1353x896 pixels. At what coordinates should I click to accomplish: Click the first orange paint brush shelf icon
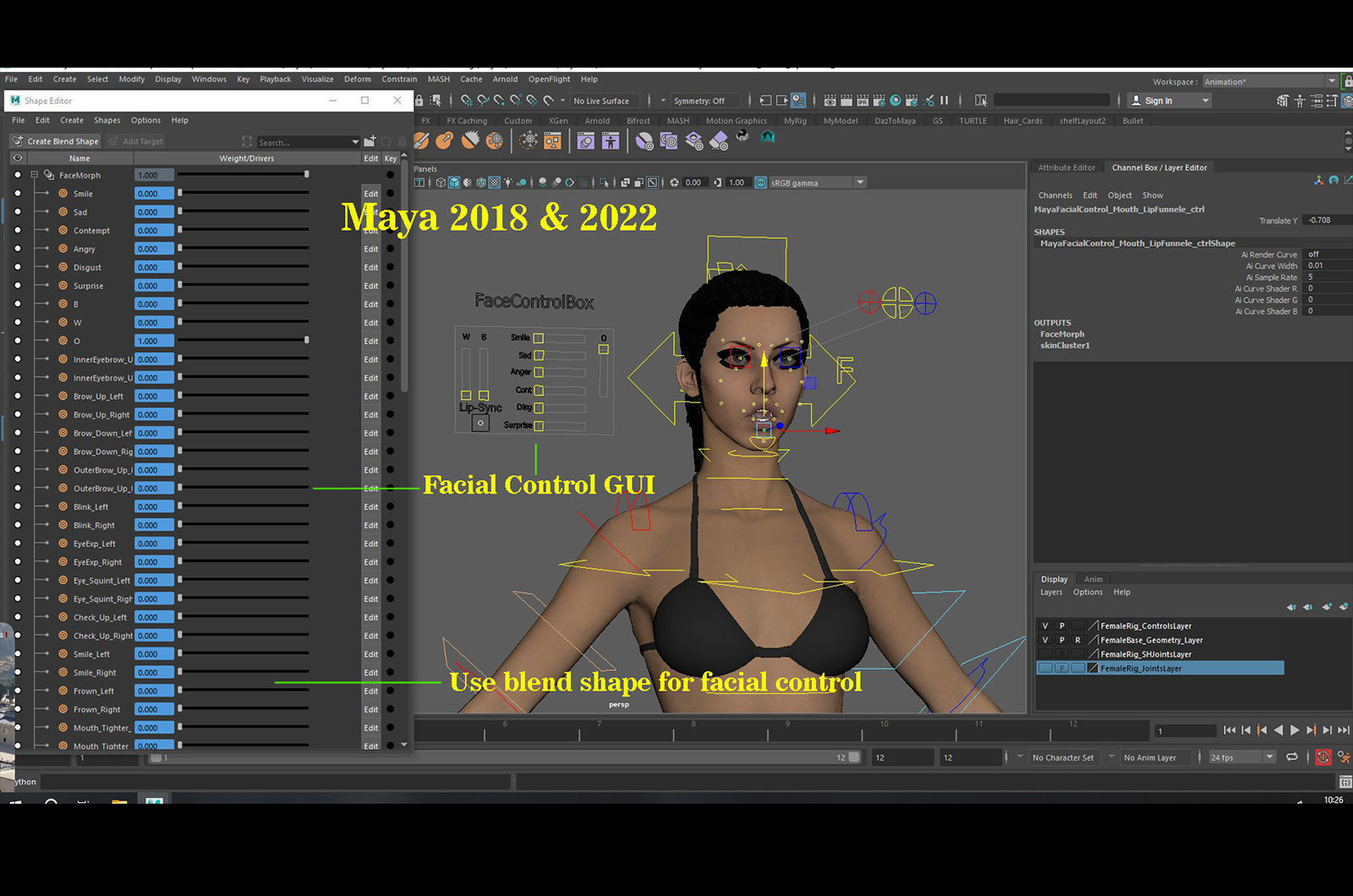[x=421, y=140]
